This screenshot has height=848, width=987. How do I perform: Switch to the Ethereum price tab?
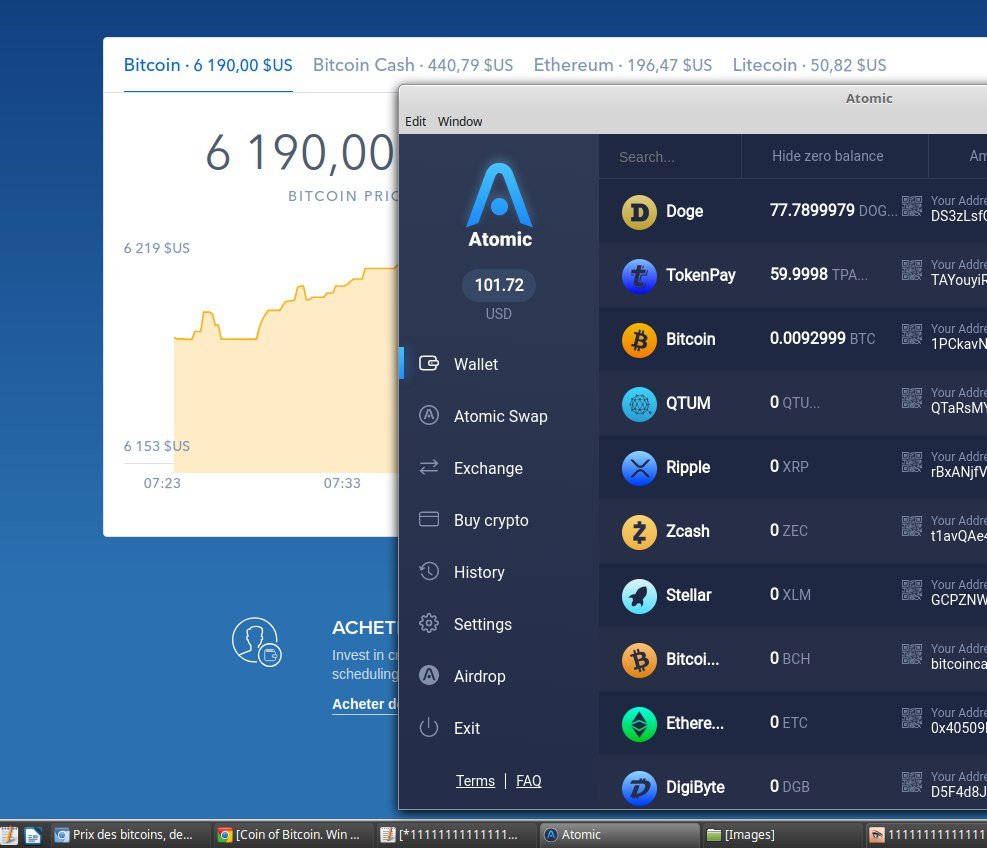point(623,65)
